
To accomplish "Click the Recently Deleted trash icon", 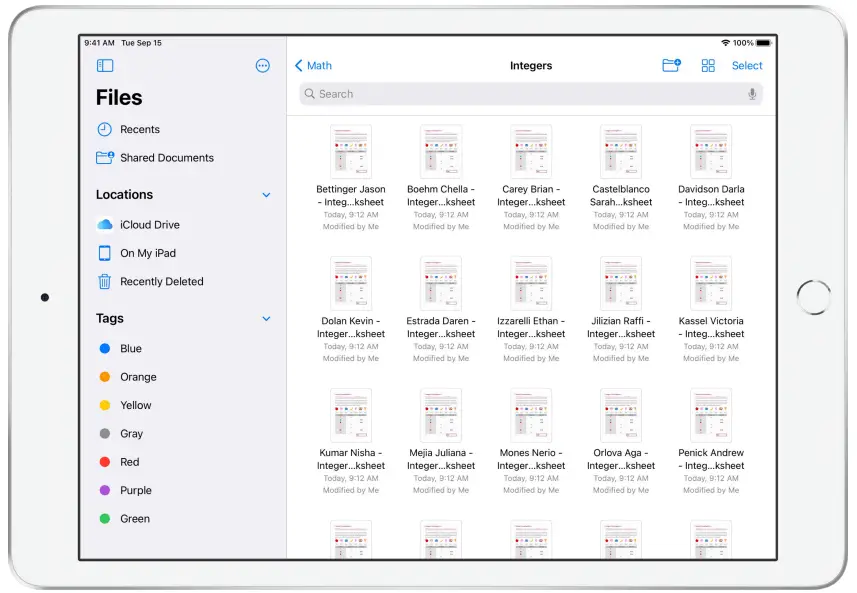I will pos(104,281).
